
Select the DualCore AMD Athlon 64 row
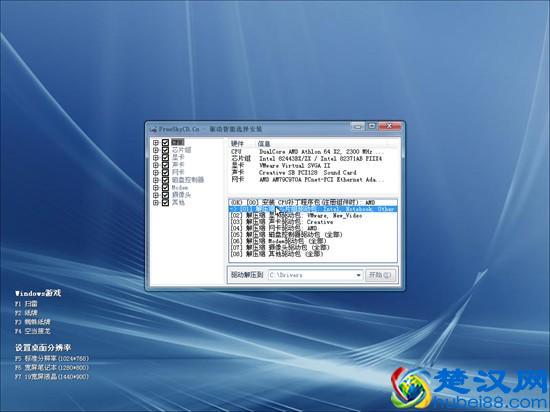coord(307,152)
